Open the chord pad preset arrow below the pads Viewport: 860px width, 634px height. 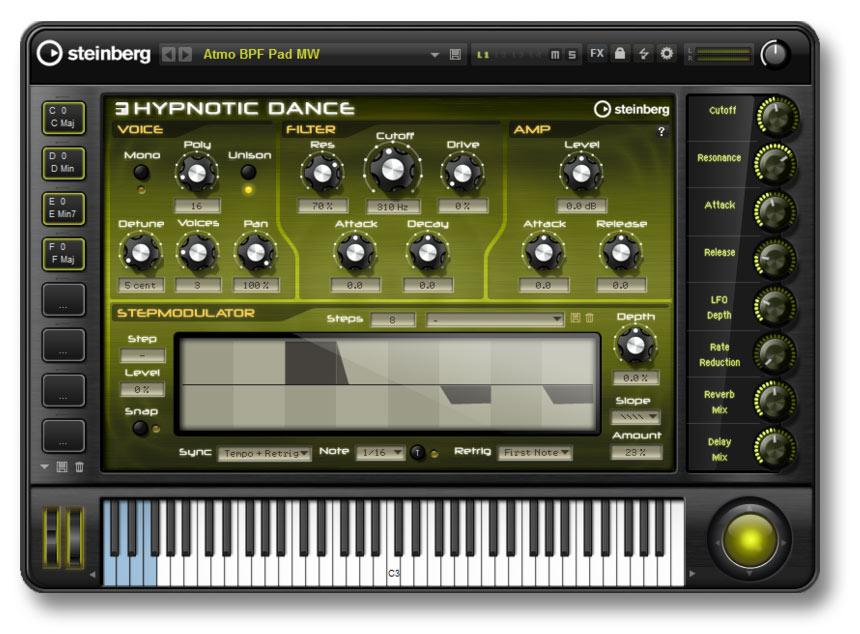pyautogui.click(x=44, y=467)
